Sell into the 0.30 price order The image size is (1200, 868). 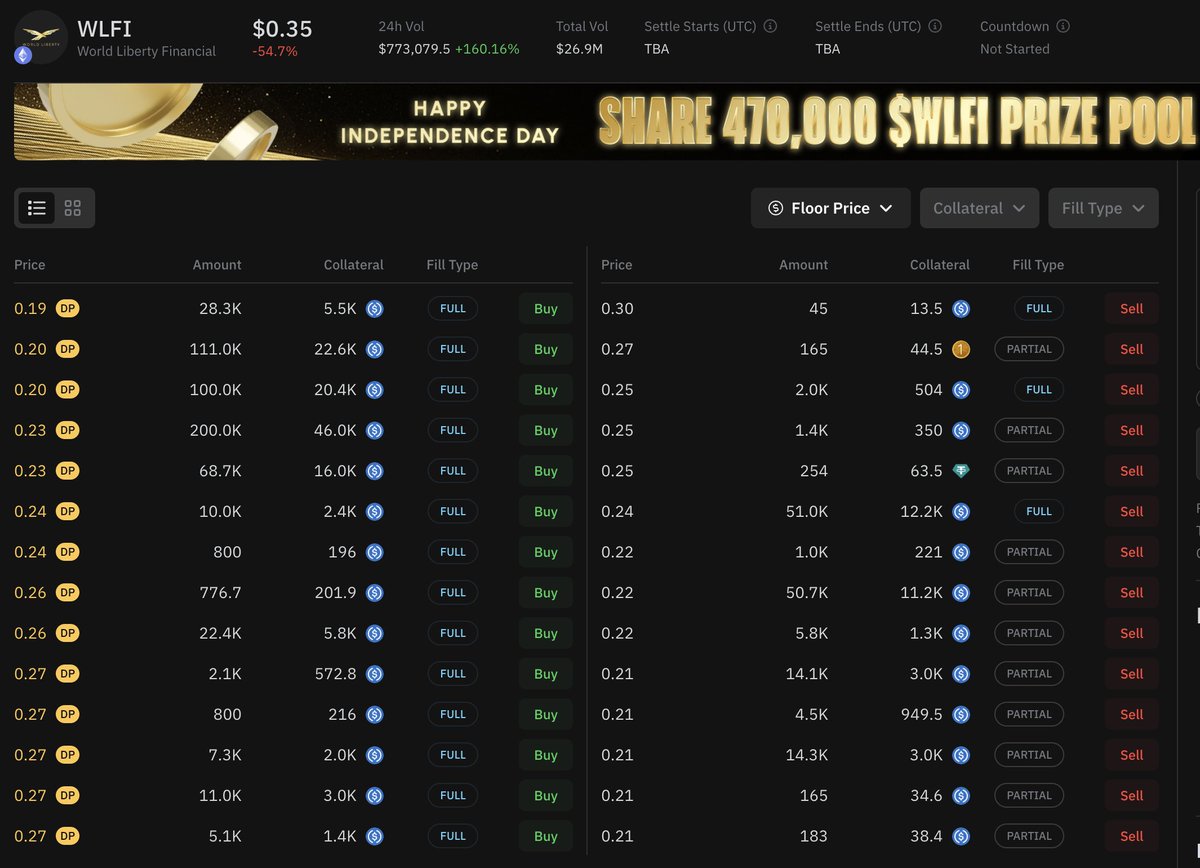click(1132, 309)
